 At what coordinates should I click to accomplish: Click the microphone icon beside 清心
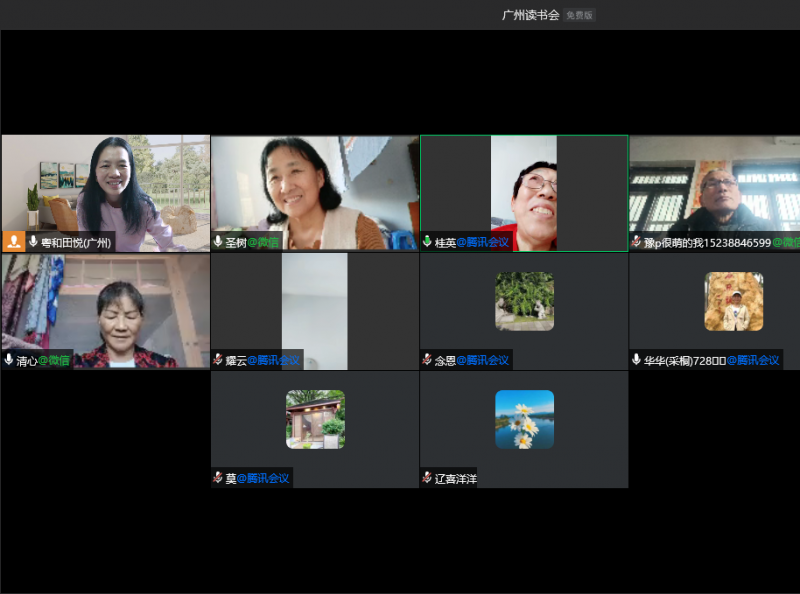tap(9, 360)
